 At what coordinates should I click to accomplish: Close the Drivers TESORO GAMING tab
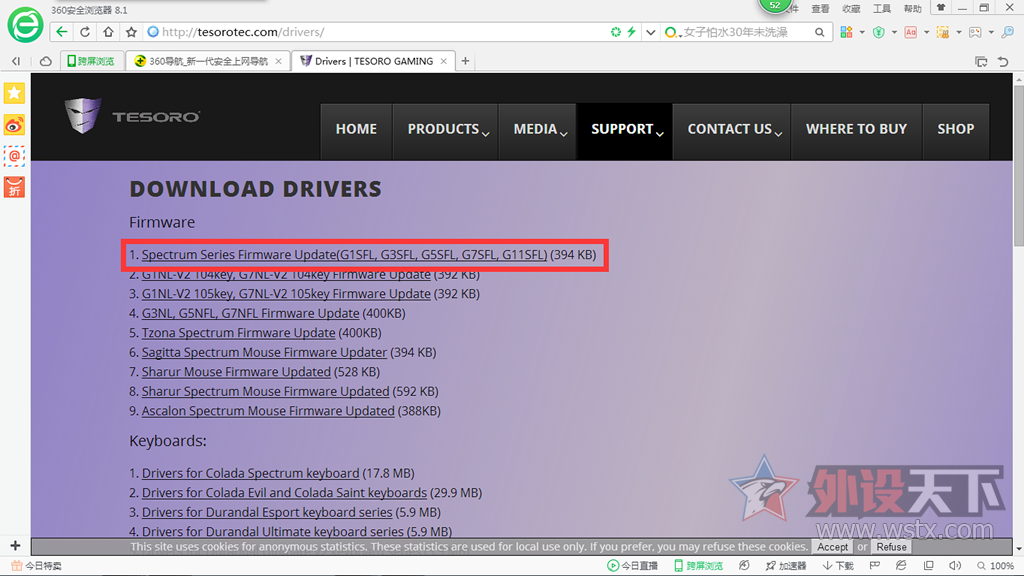(x=444, y=61)
